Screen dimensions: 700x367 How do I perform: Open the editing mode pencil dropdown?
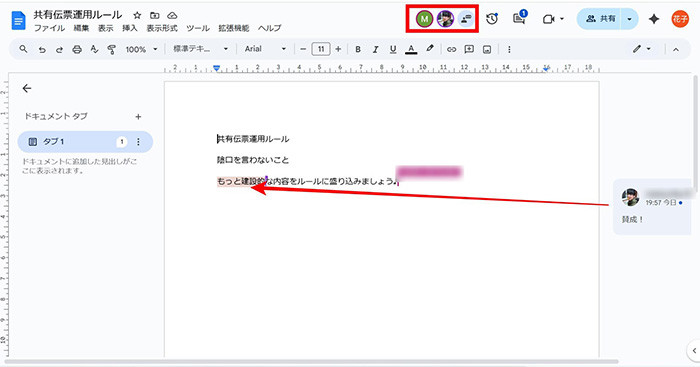[642, 49]
